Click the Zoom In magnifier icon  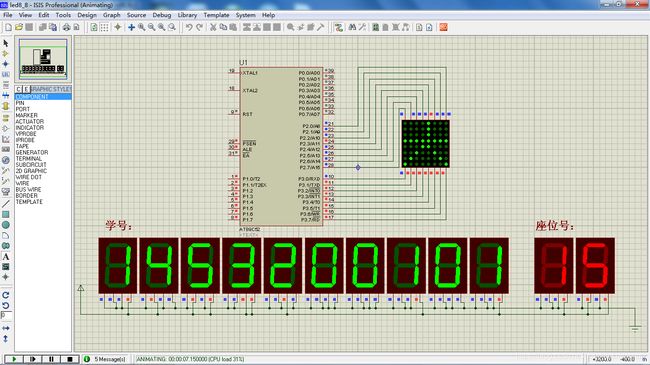coord(141,27)
